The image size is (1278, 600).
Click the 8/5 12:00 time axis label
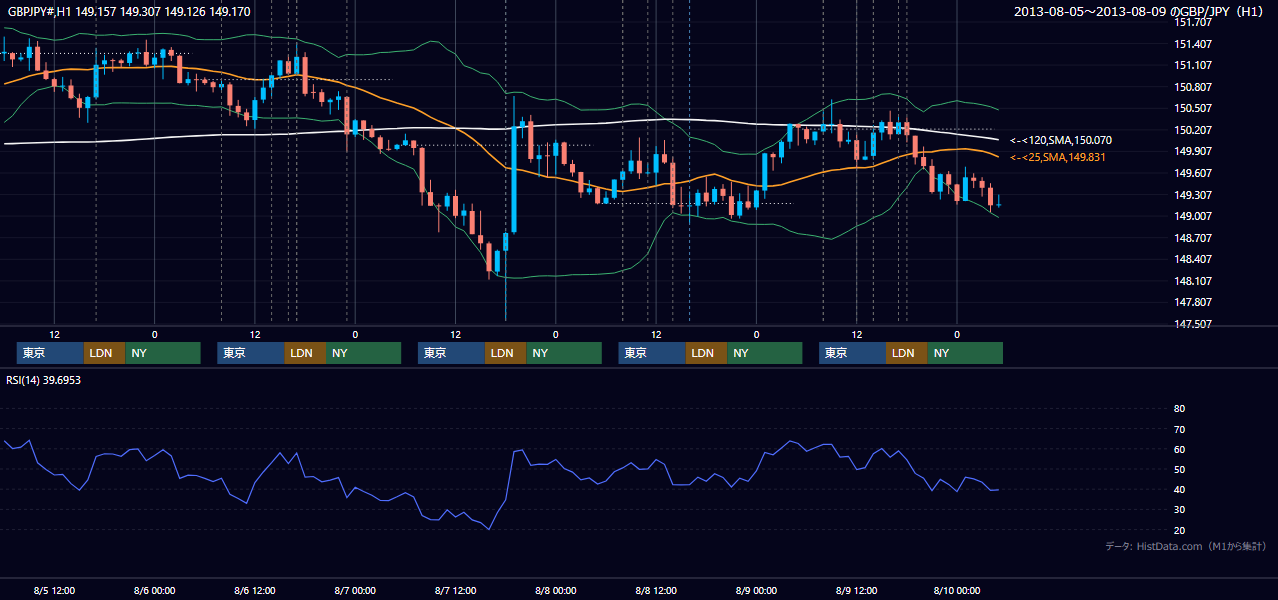pos(54,590)
